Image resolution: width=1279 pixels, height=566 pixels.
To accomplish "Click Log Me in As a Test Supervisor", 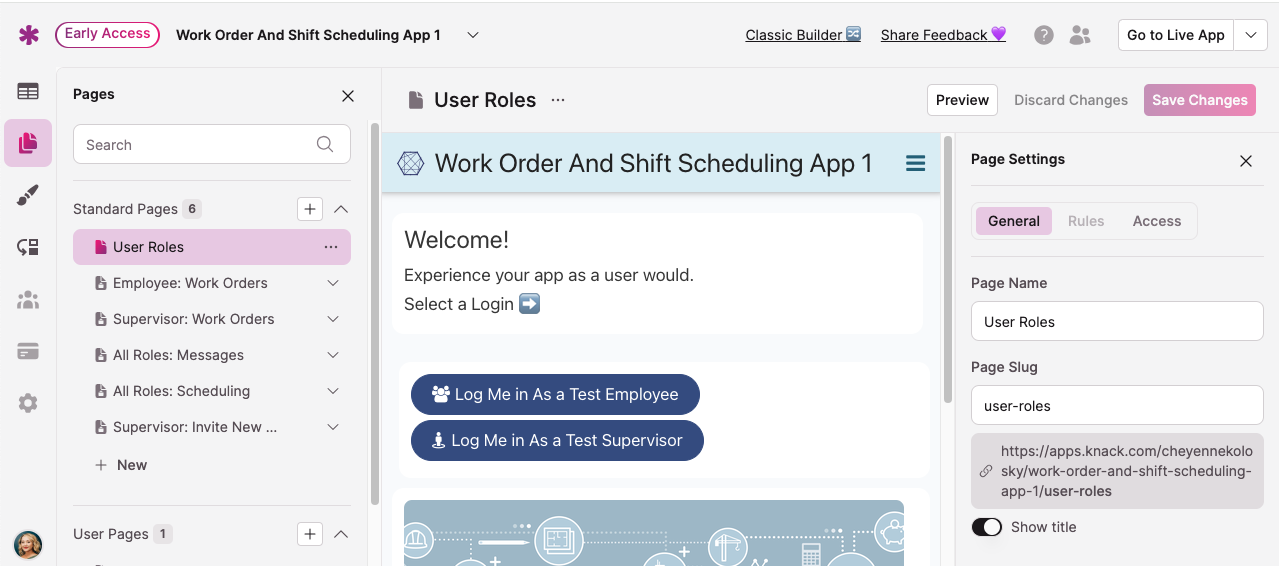I will [x=557, y=440].
